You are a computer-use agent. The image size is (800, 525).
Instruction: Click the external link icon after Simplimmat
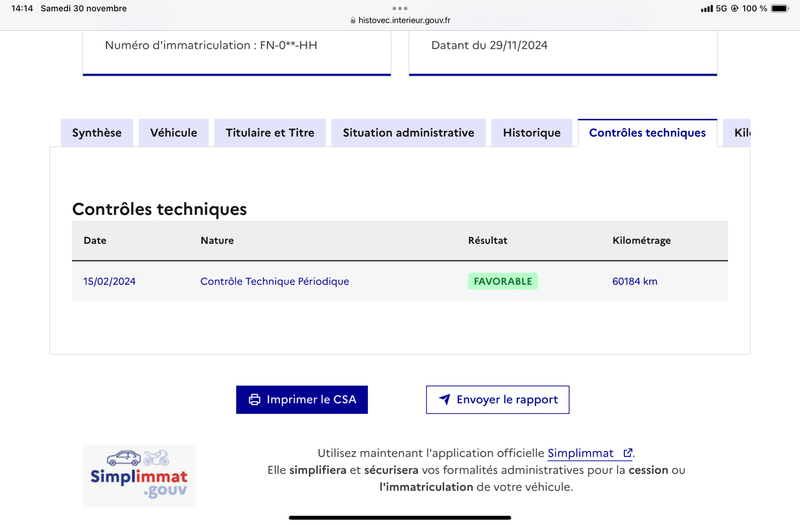(x=628, y=453)
